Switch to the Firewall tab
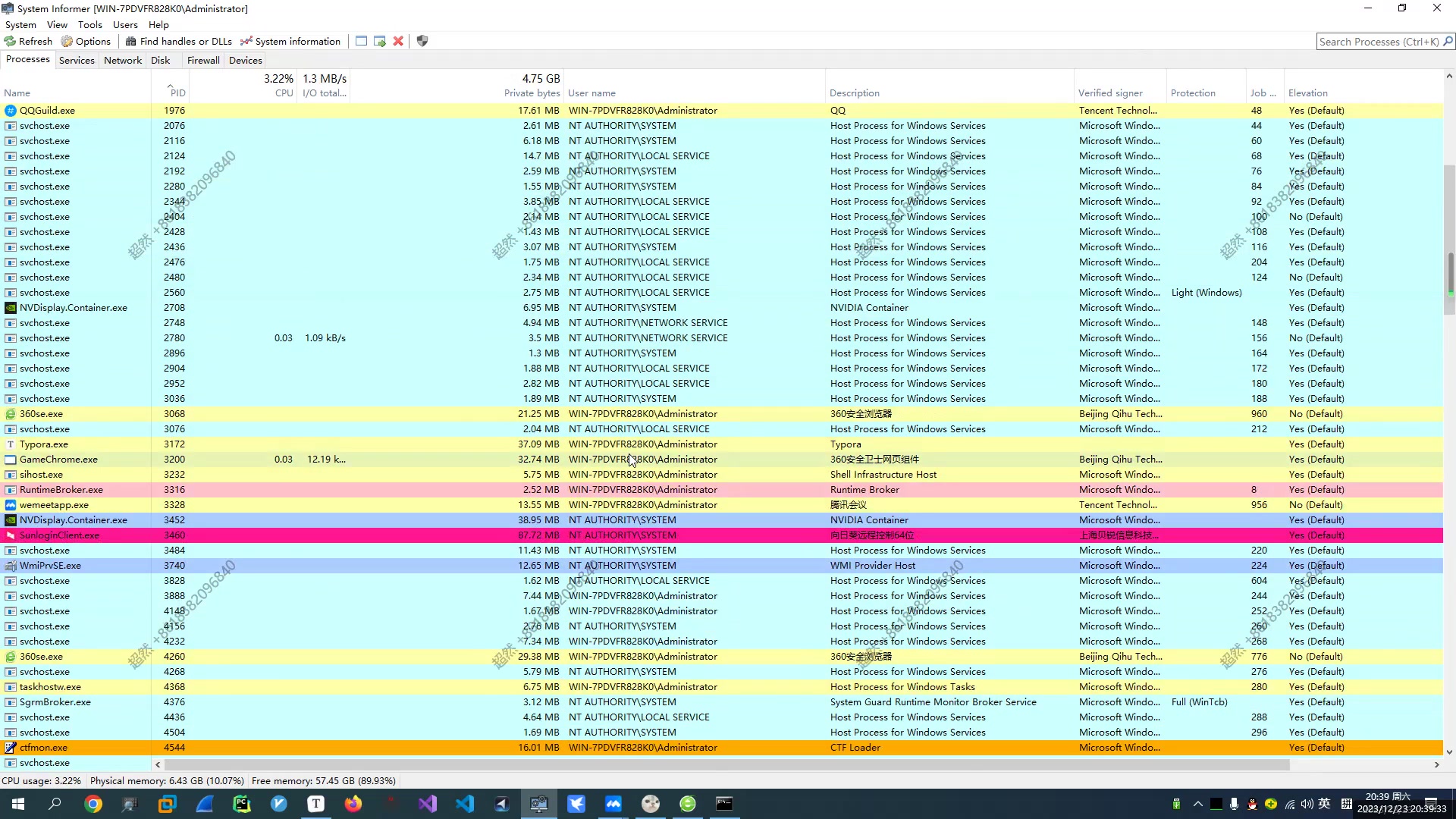The width and height of the screenshot is (1456, 819). [x=203, y=60]
